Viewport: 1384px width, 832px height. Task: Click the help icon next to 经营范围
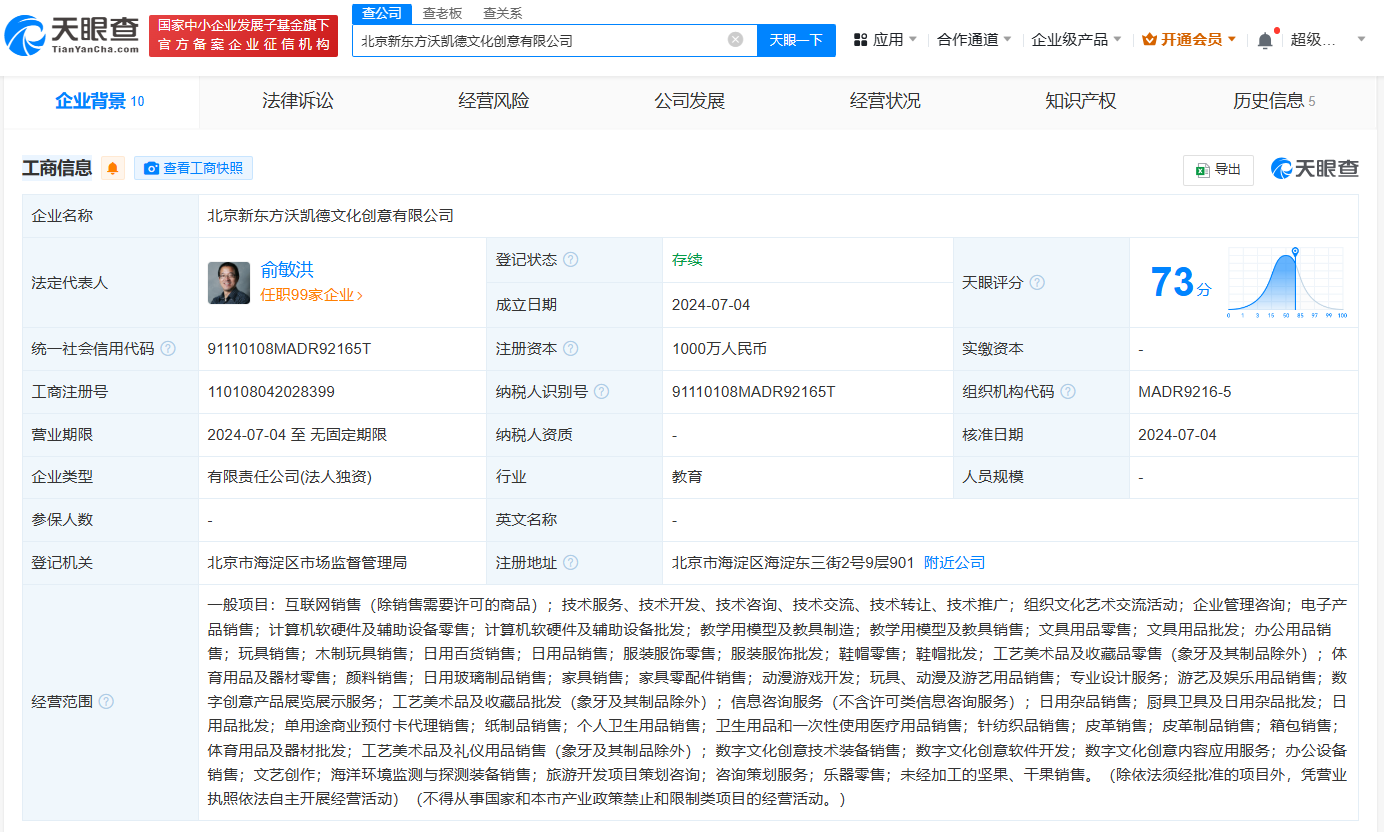pyautogui.click(x=106, y=701)
